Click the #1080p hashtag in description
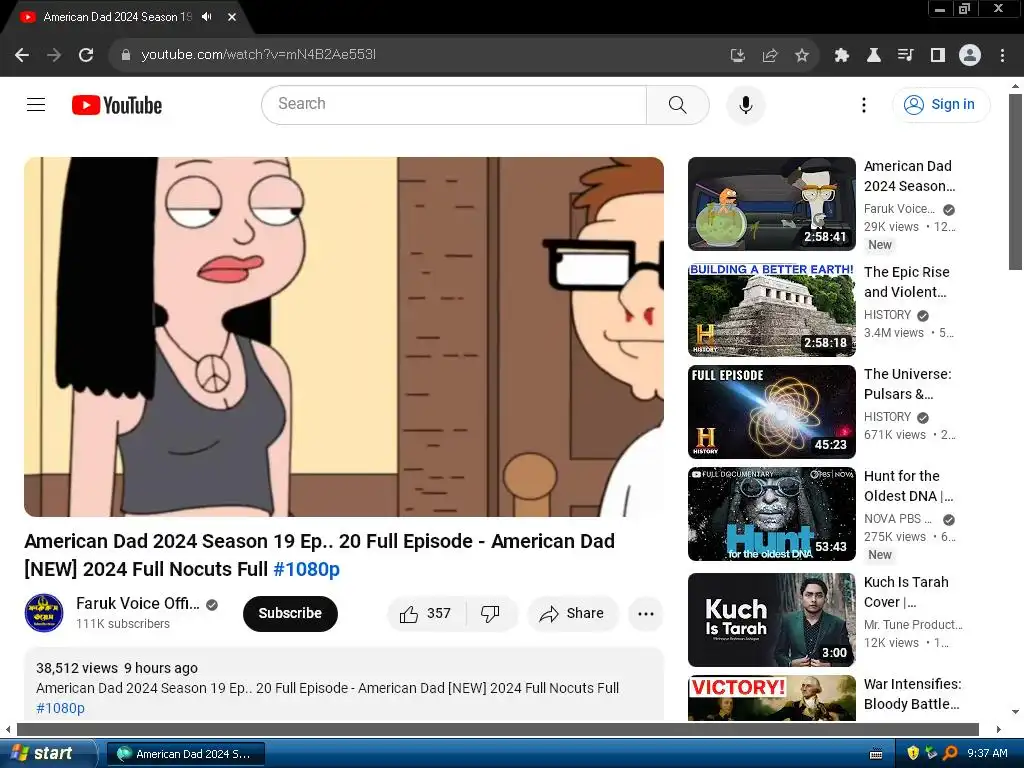1024x768 pixels. tap(60, 708)
